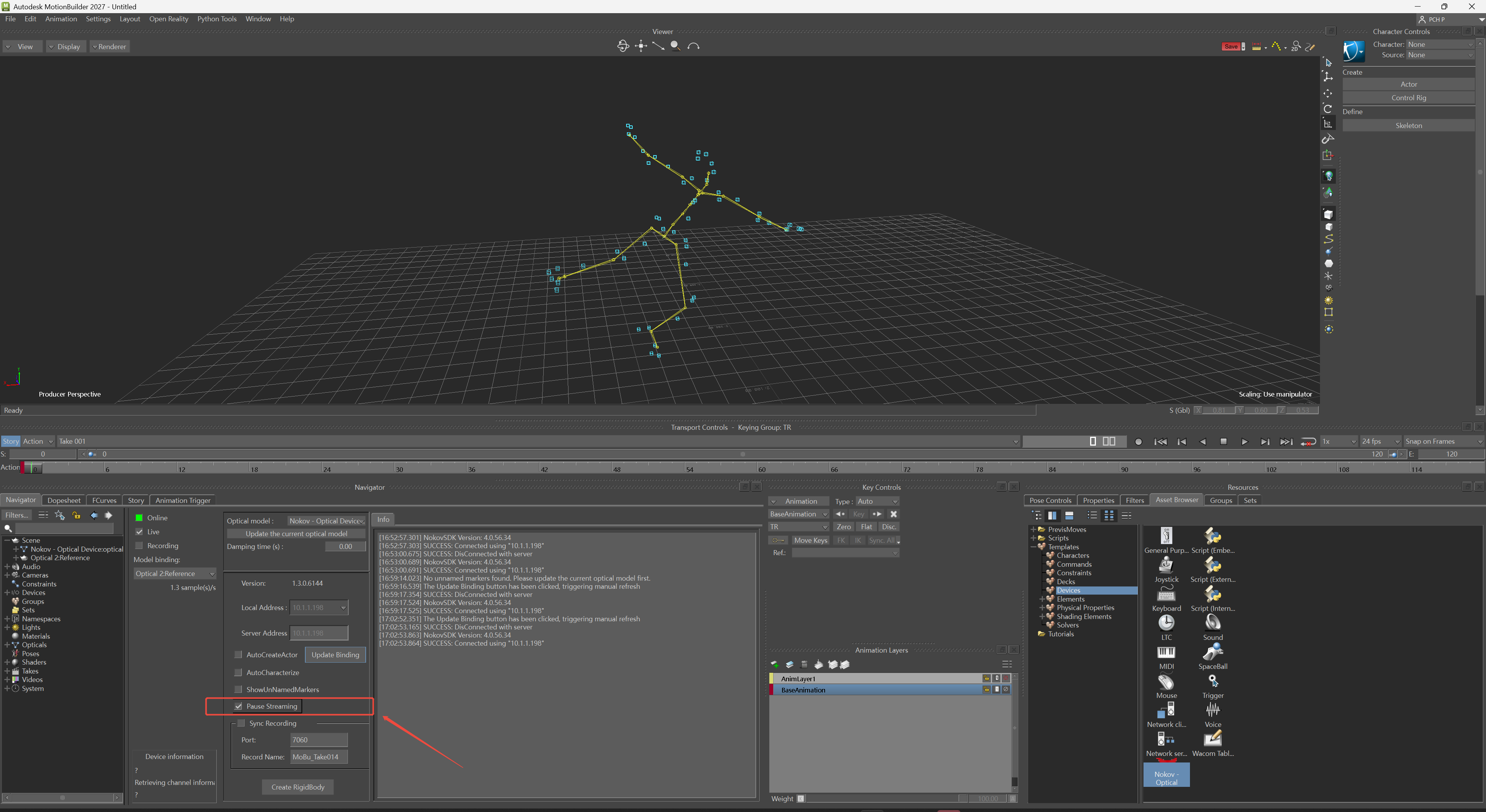
Task: Click the Update Binding button
Action: [x=335, y=655]
